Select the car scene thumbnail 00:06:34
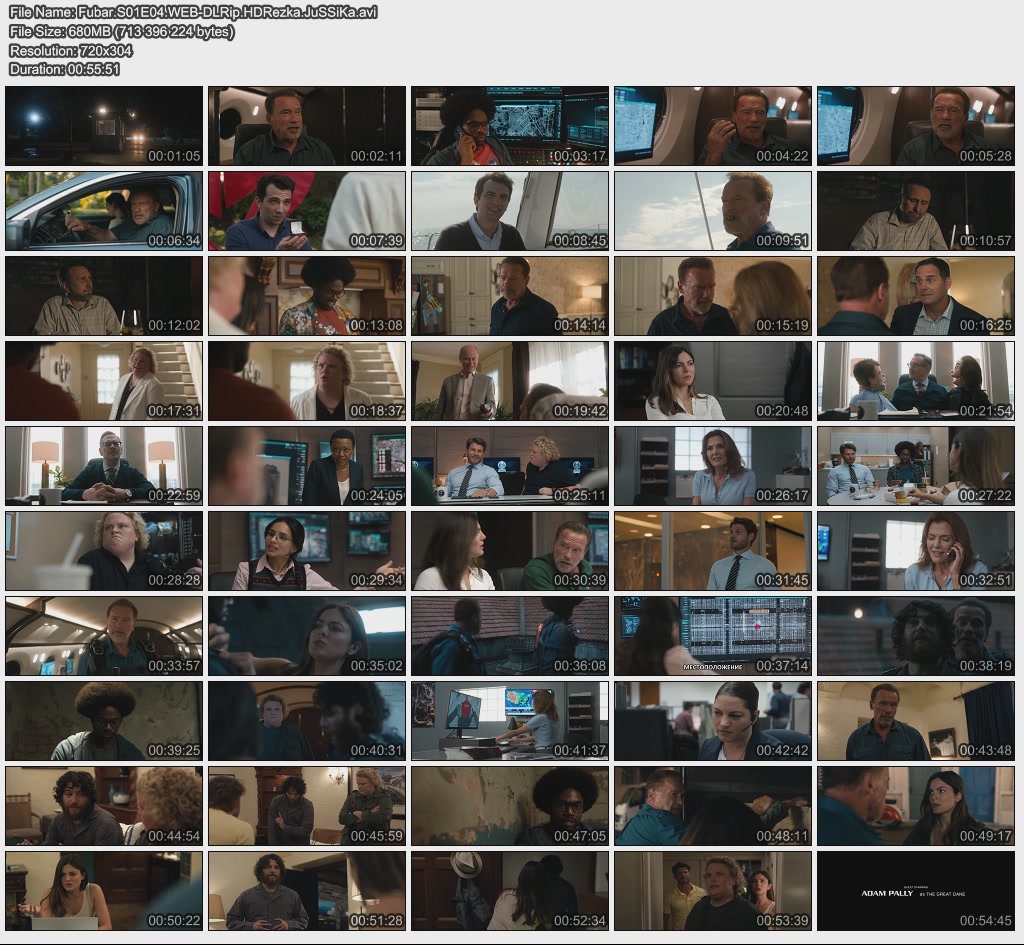 pyautogui.click(x=104, y=211)
